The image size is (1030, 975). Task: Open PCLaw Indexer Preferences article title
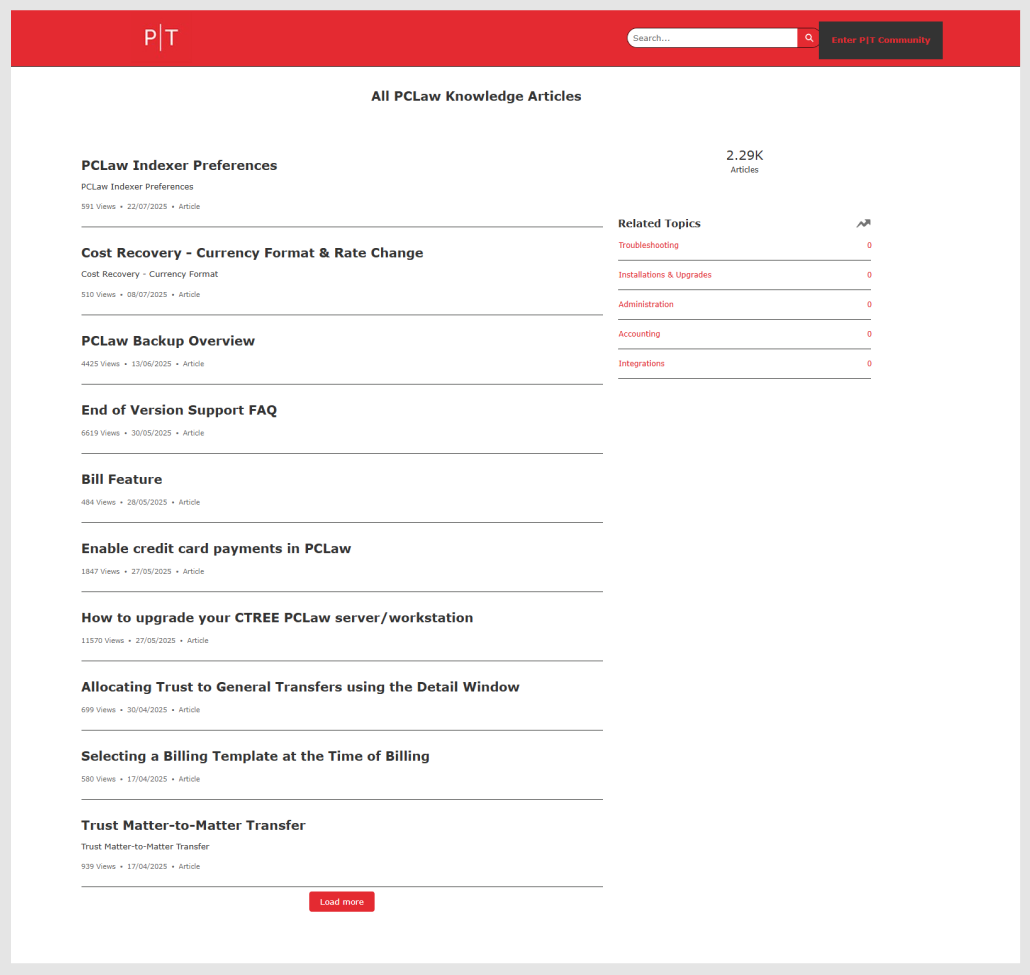coord(179,166)
